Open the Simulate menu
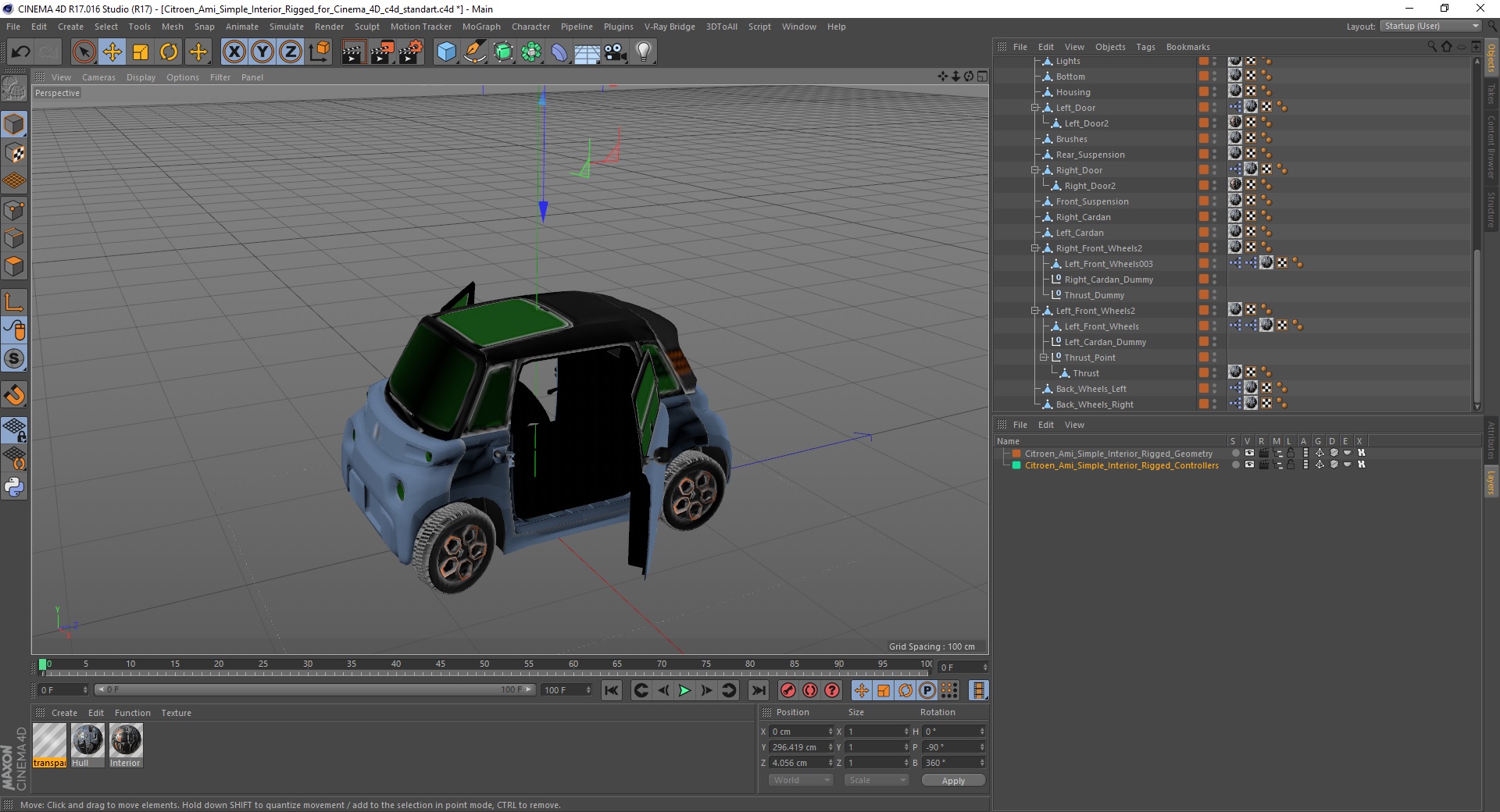 (287, 27)
